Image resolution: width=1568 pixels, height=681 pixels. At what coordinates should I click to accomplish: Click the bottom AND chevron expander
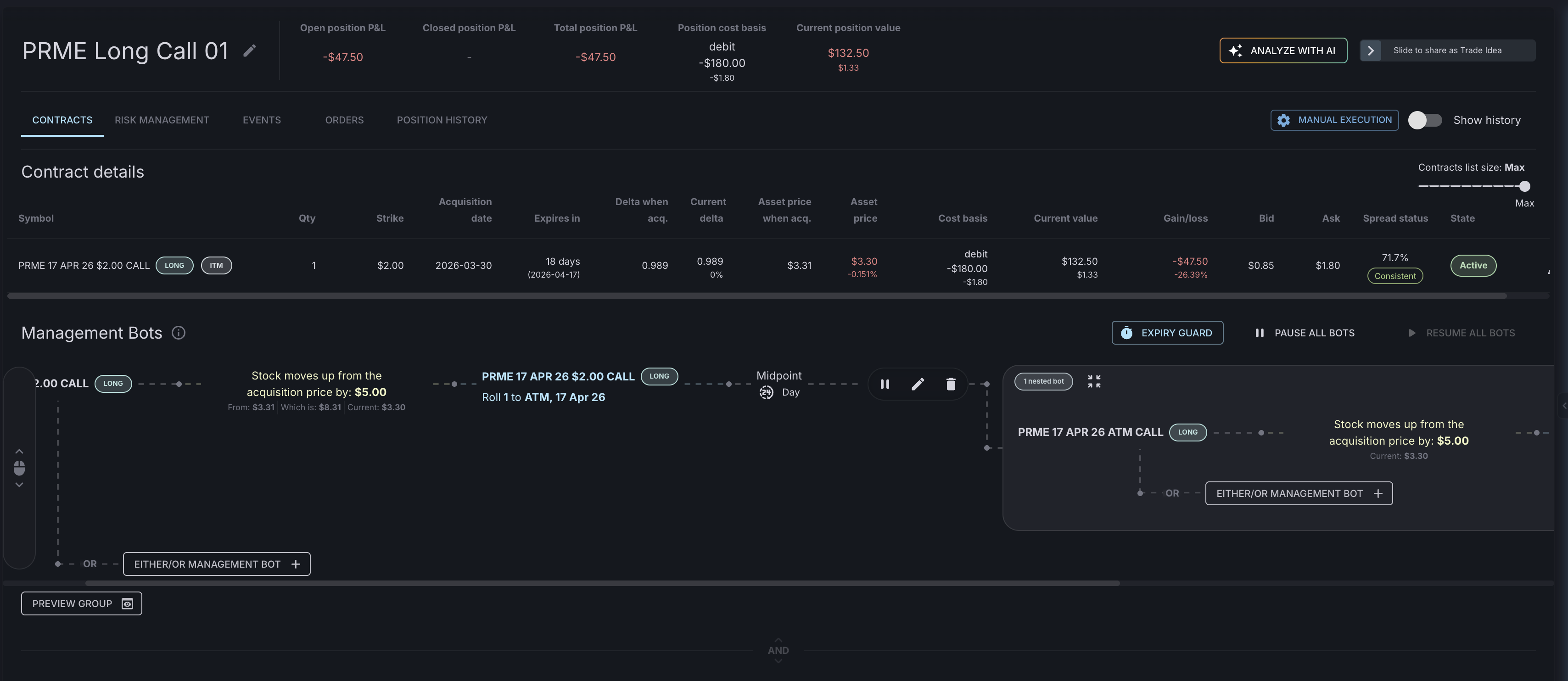(x=778, y=660)
